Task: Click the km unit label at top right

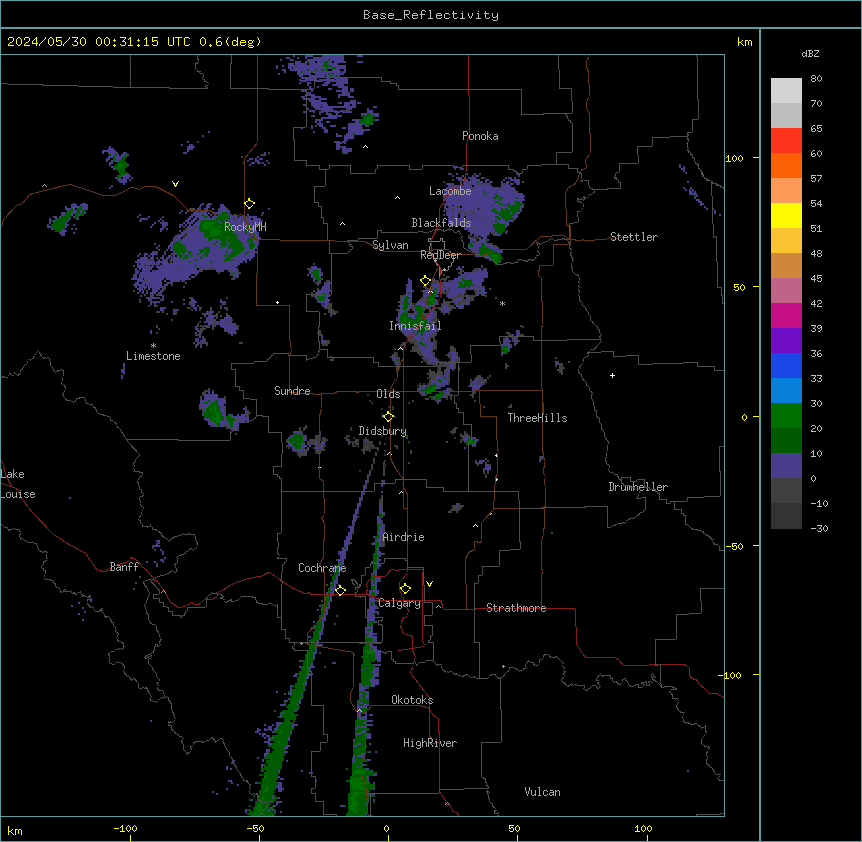Action: (744, 42)
